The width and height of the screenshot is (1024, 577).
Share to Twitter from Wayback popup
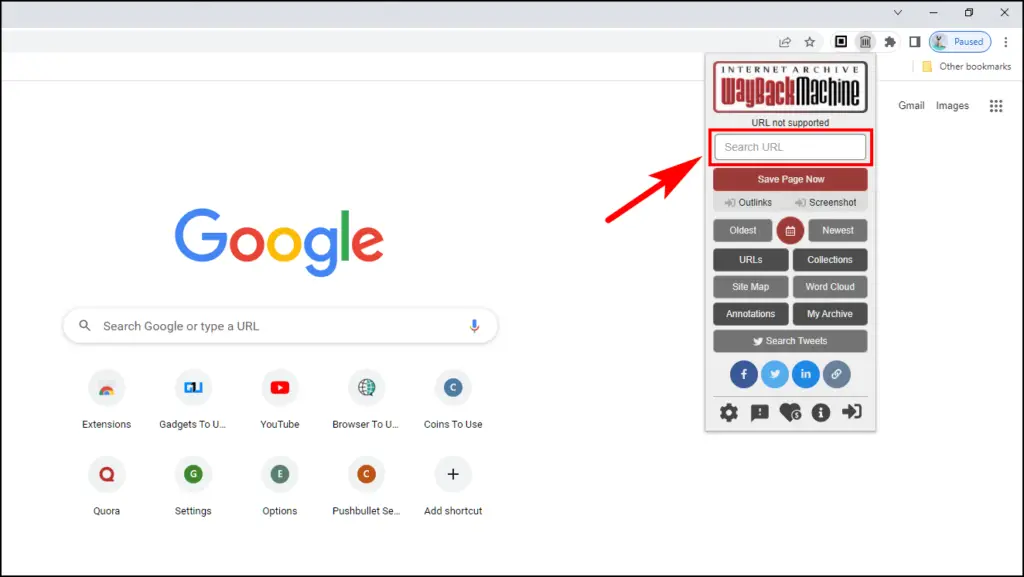775,374
